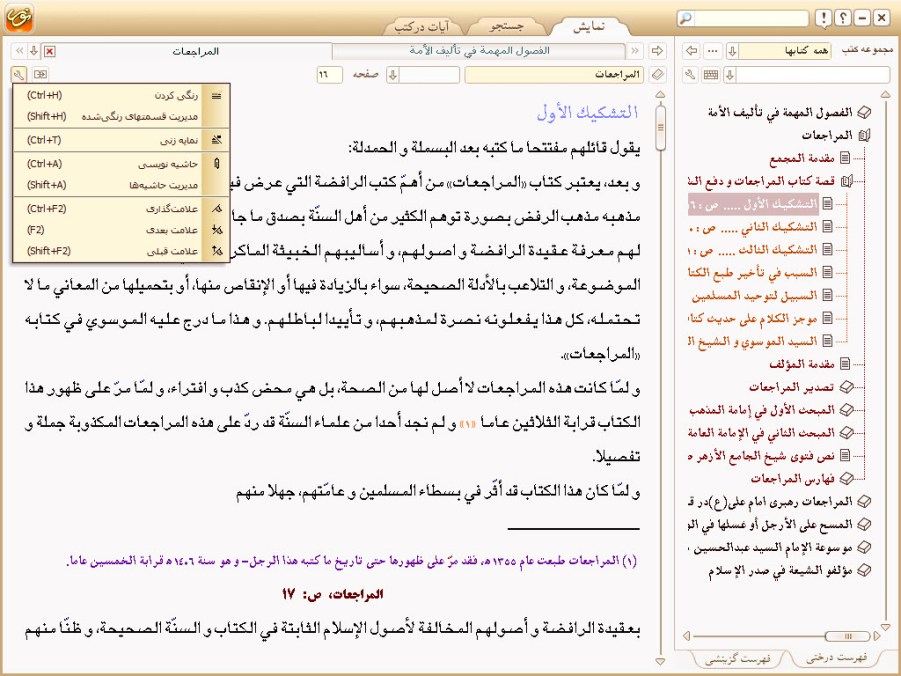Expand the المبحث الأول في إمامة المذهب node
This screenshot has width=901, height=676.
[x=846, y=410]
